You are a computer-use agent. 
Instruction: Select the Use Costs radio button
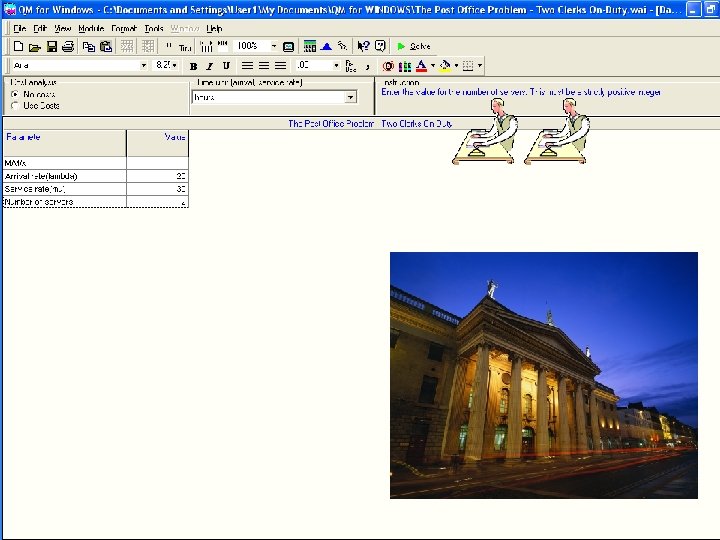(15, 106)
